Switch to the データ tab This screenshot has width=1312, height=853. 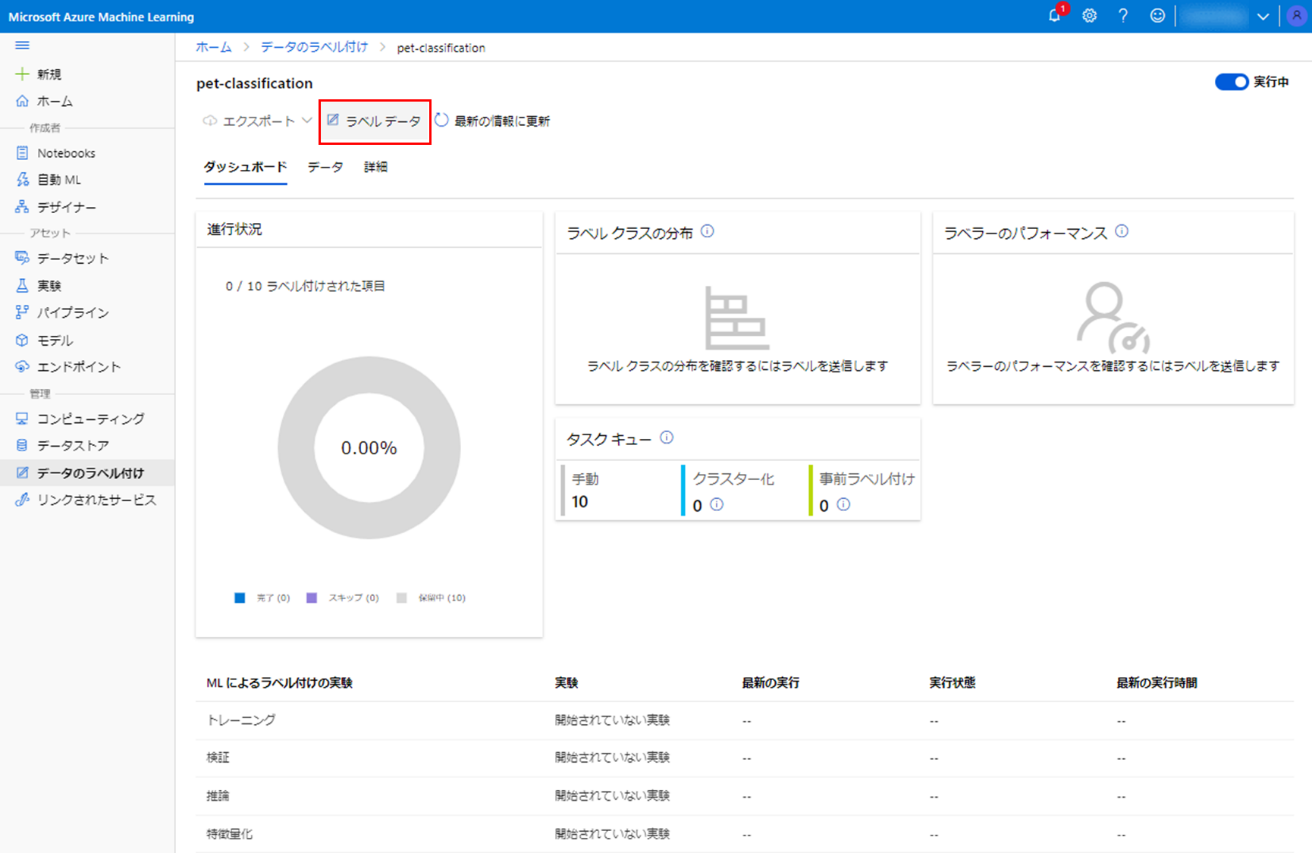[325, 167]
